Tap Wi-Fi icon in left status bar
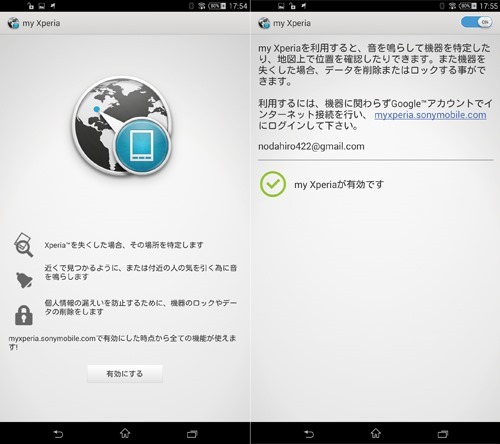Screen dimensions: 500x444 [201, 6]
